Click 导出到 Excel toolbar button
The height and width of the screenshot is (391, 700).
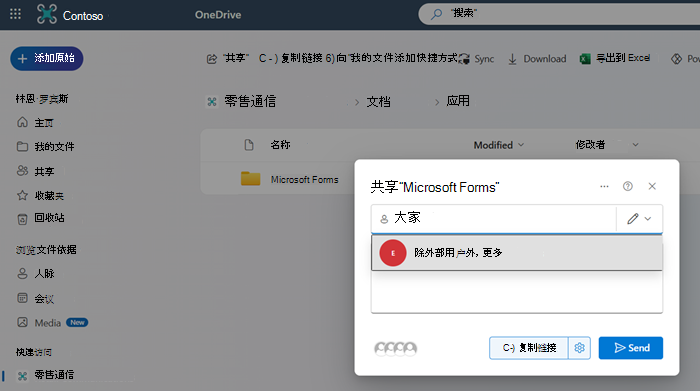[x=615, y=58]
